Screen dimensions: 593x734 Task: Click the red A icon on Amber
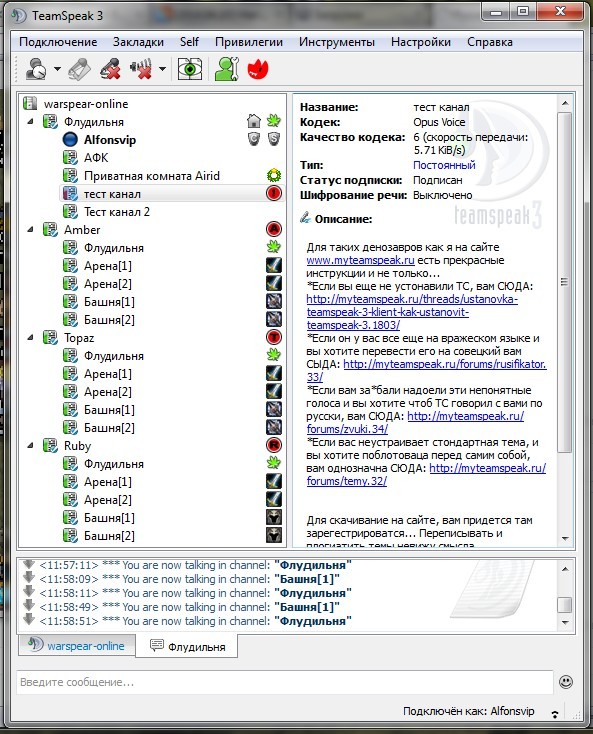click(x=274, y=229)
